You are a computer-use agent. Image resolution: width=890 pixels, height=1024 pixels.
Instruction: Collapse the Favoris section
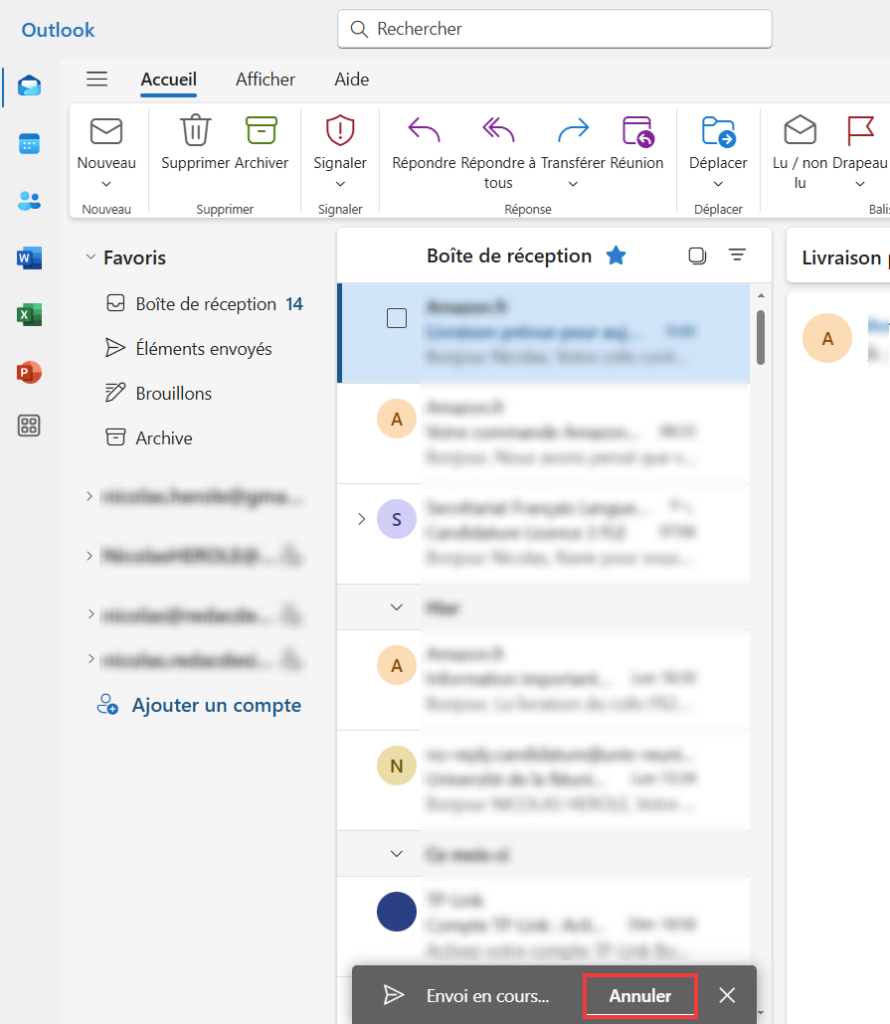(91, 258)
